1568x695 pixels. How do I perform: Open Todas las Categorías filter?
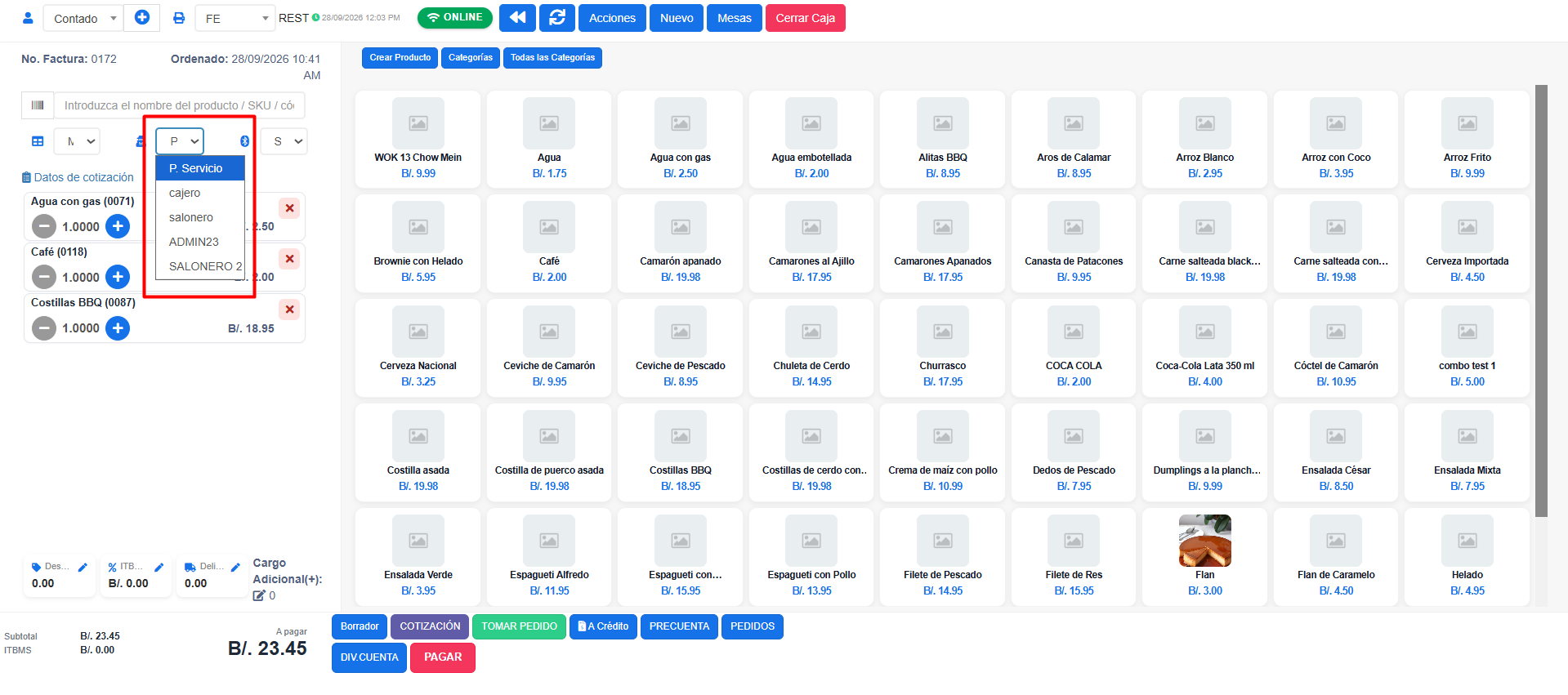point(552,58)
